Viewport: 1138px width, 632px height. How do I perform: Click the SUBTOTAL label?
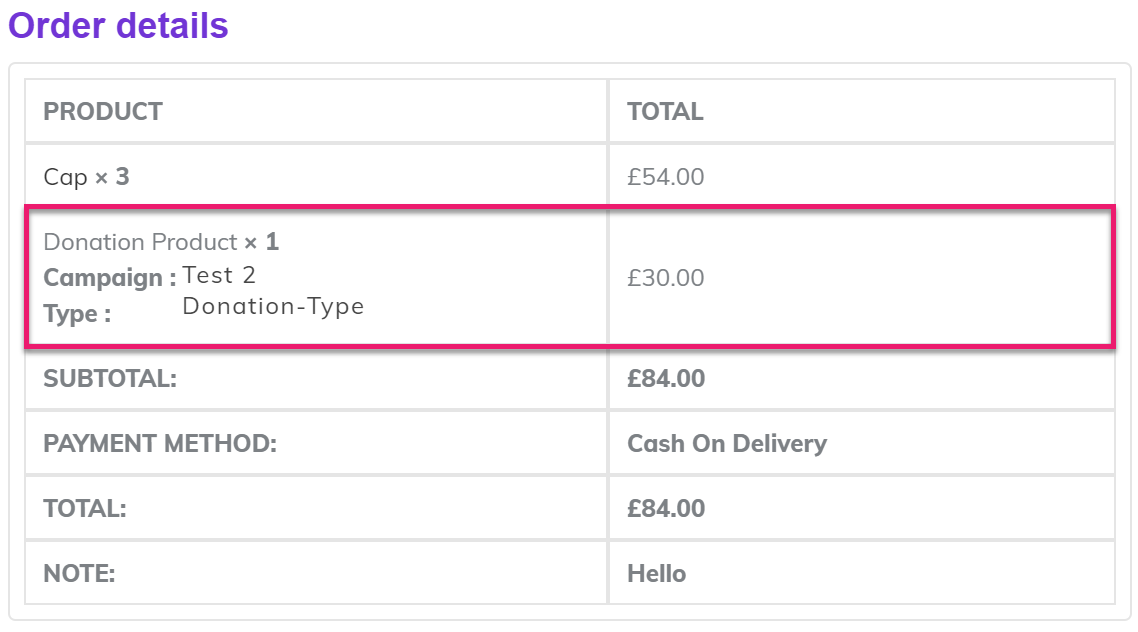point(110,379)
